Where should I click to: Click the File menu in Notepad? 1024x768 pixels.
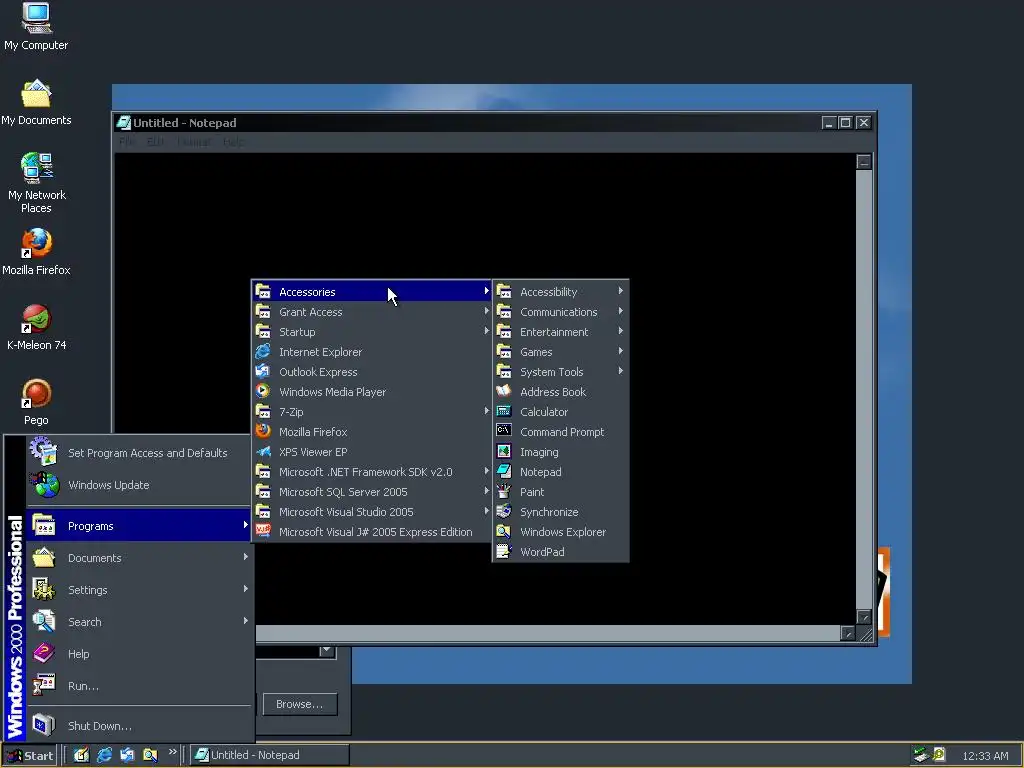point(127,142)
